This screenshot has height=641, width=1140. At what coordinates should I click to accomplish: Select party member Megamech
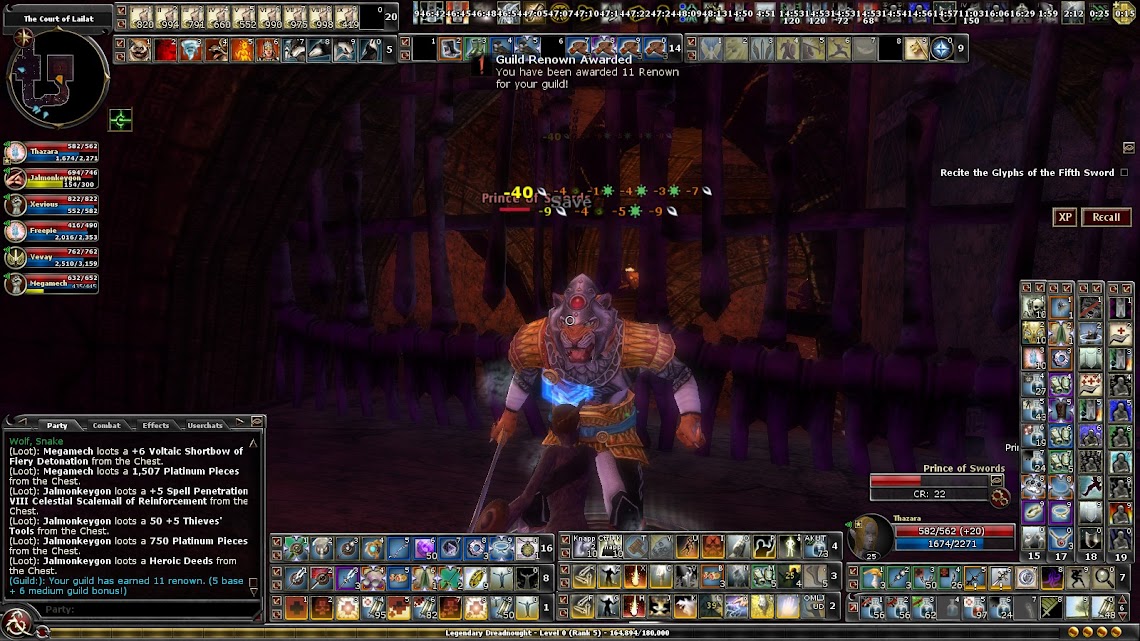click(x=52, y=283)
